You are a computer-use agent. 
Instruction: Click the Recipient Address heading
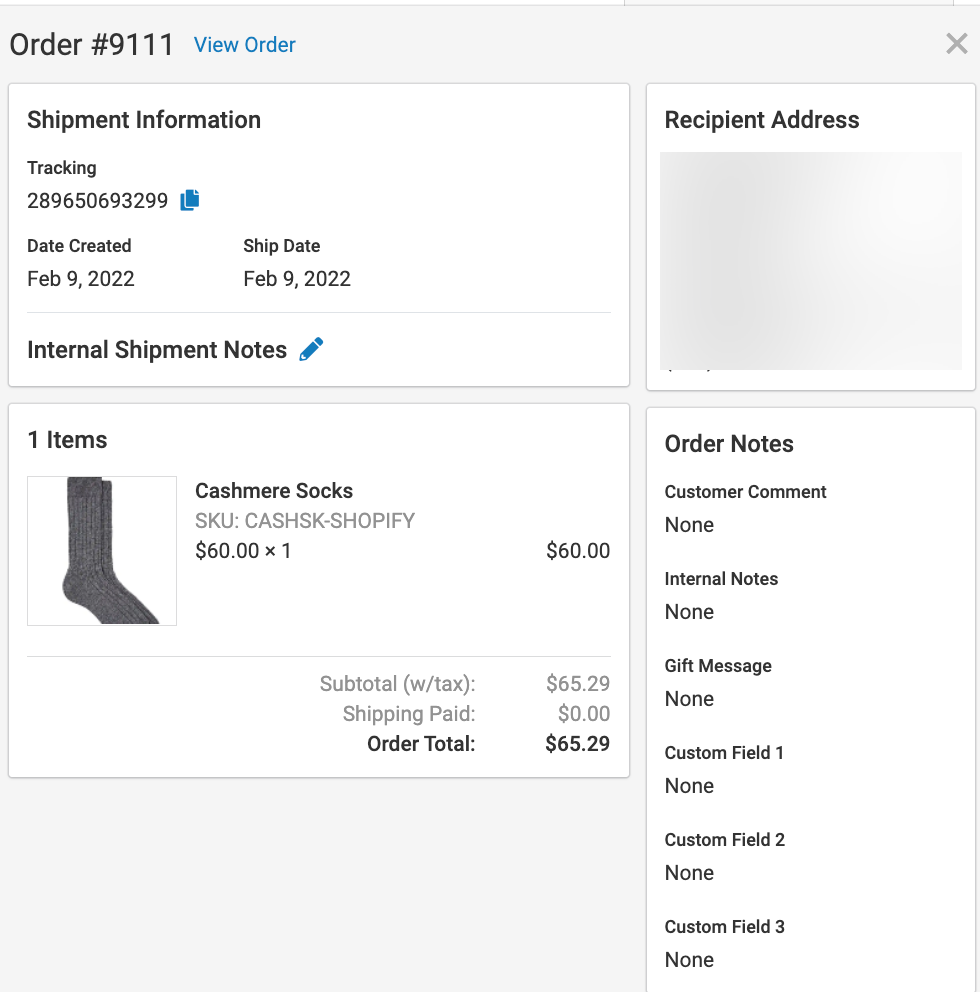pyautogui.click(x=762, y=120)
